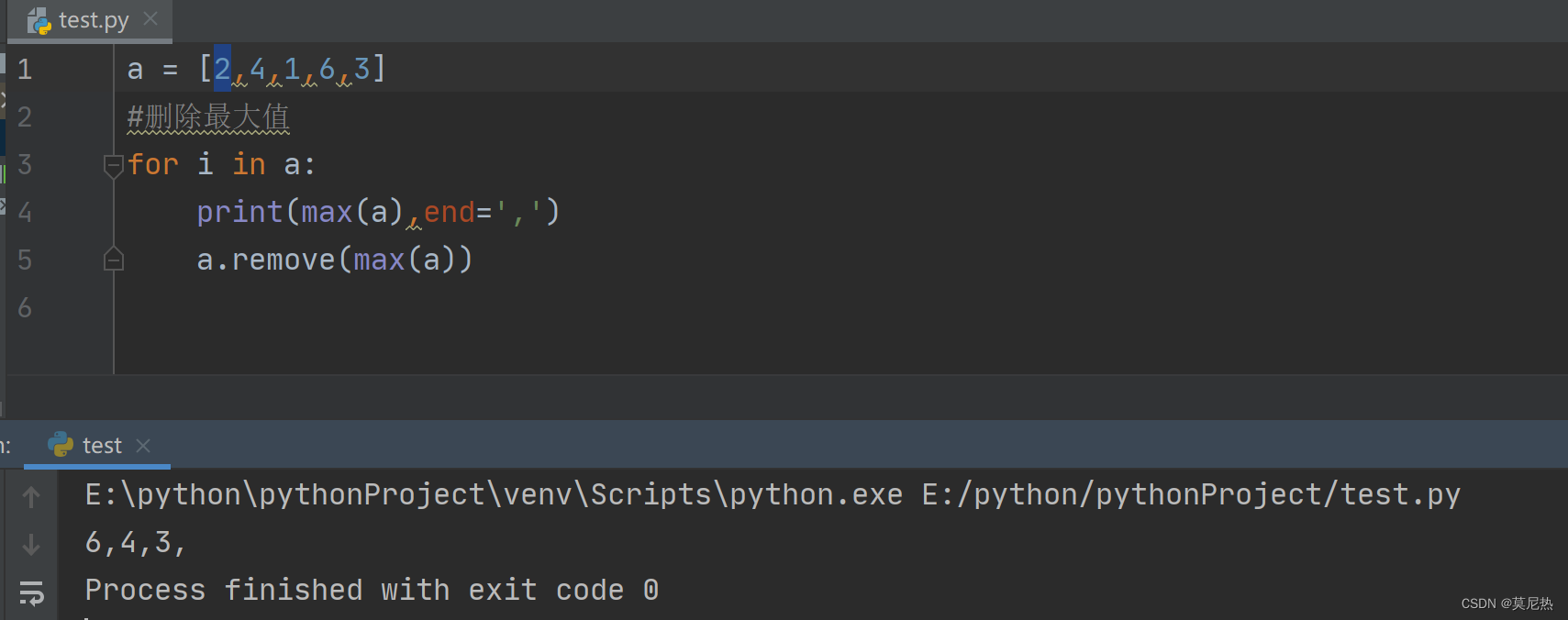Click the end keyword argument in print

[449, 213]
